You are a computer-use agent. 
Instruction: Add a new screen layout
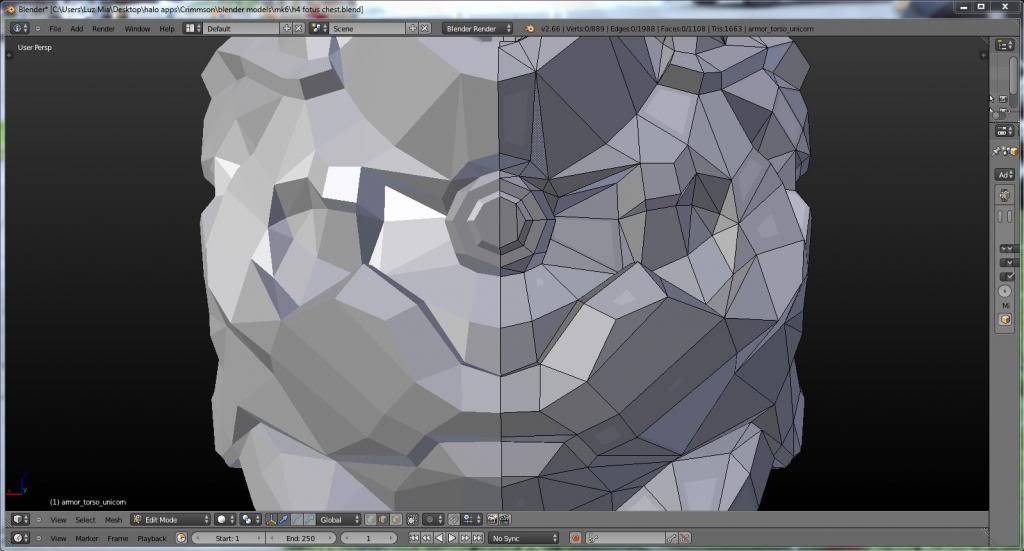coord(286,28)
